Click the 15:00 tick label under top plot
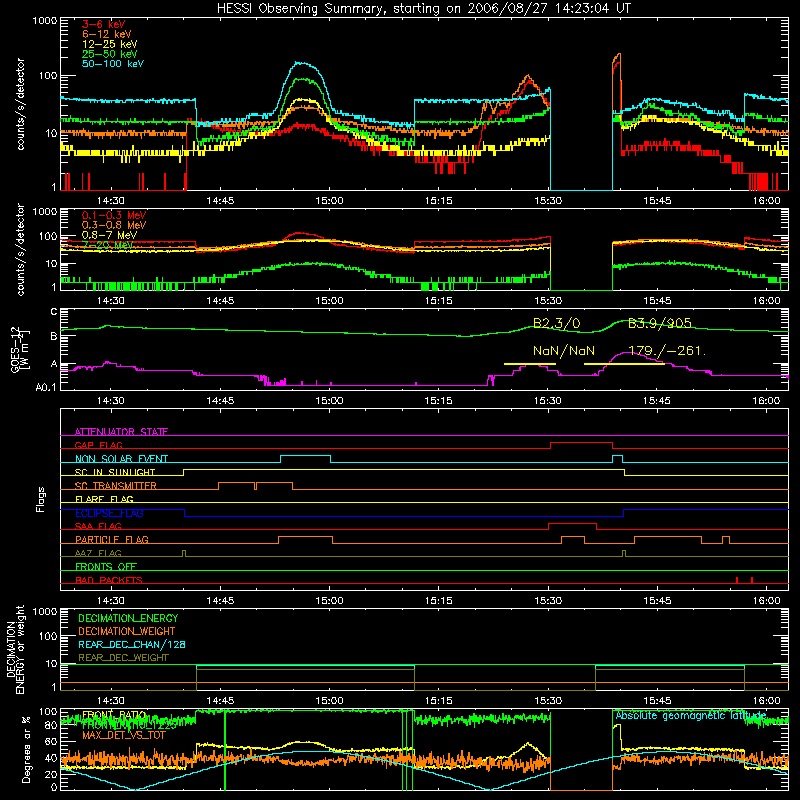This screenshot has width=800, height=800. click(329, 201)
